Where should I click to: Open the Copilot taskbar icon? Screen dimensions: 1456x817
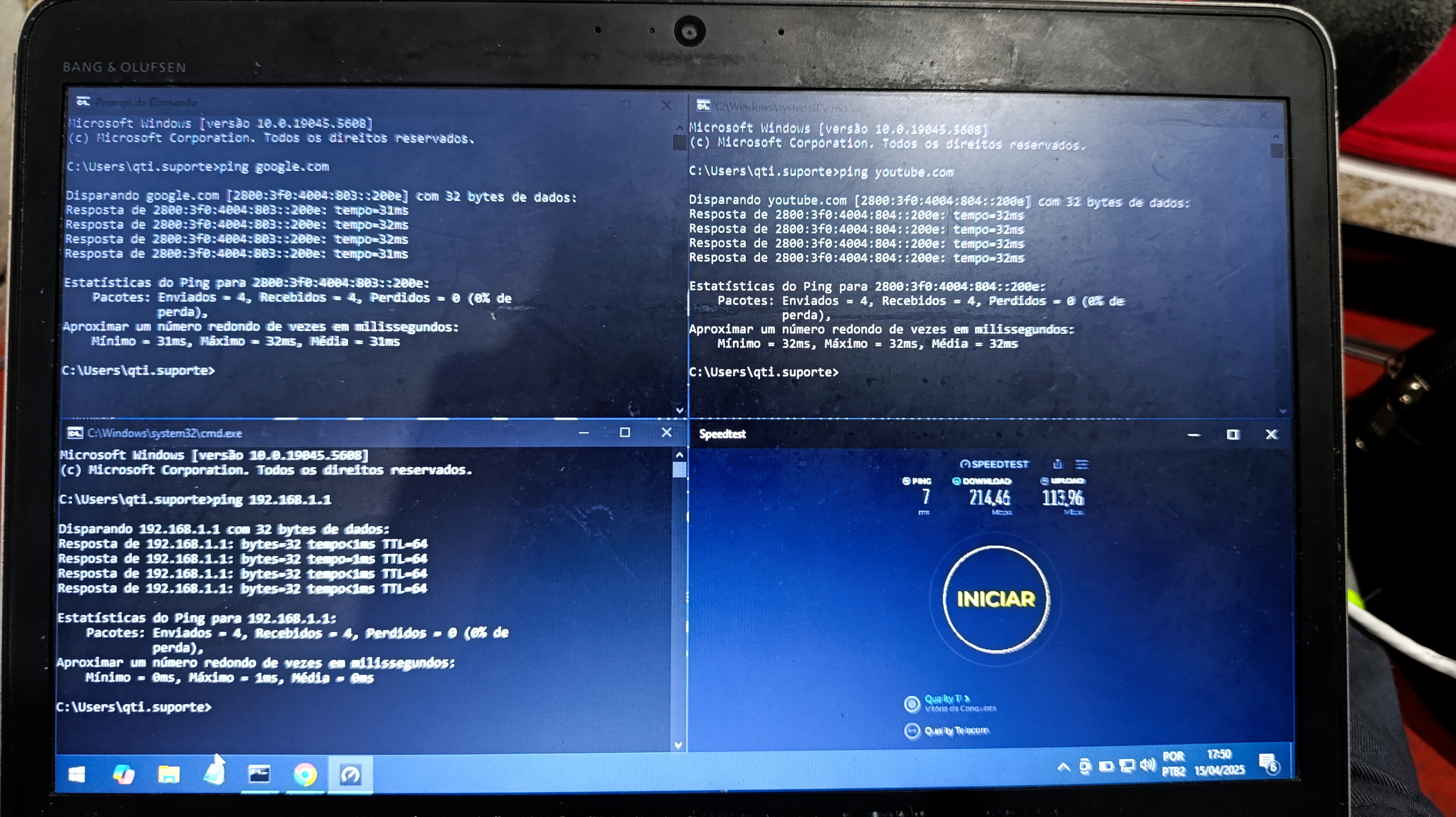123,775
